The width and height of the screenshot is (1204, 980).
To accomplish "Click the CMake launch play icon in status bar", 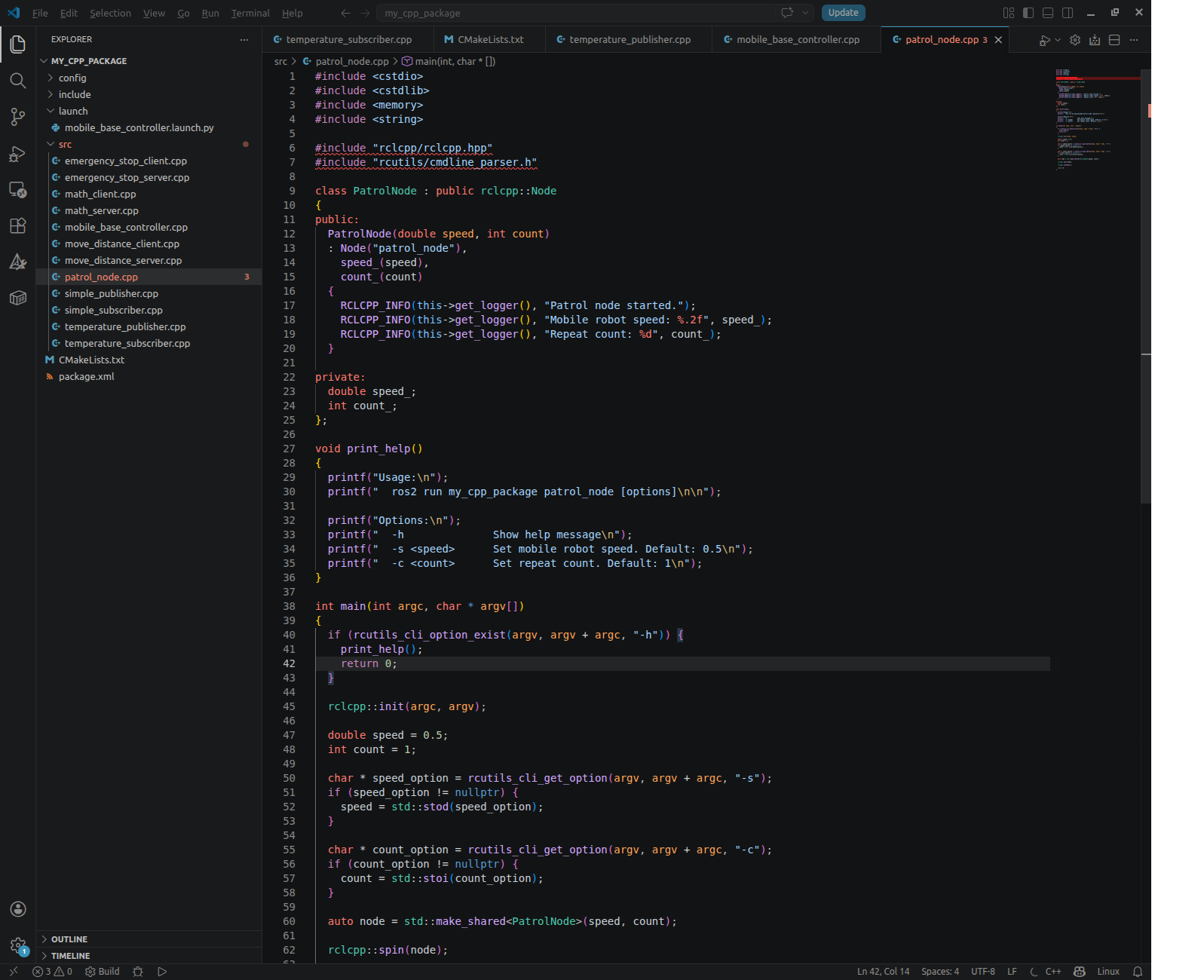I will [x=161, y=972].
